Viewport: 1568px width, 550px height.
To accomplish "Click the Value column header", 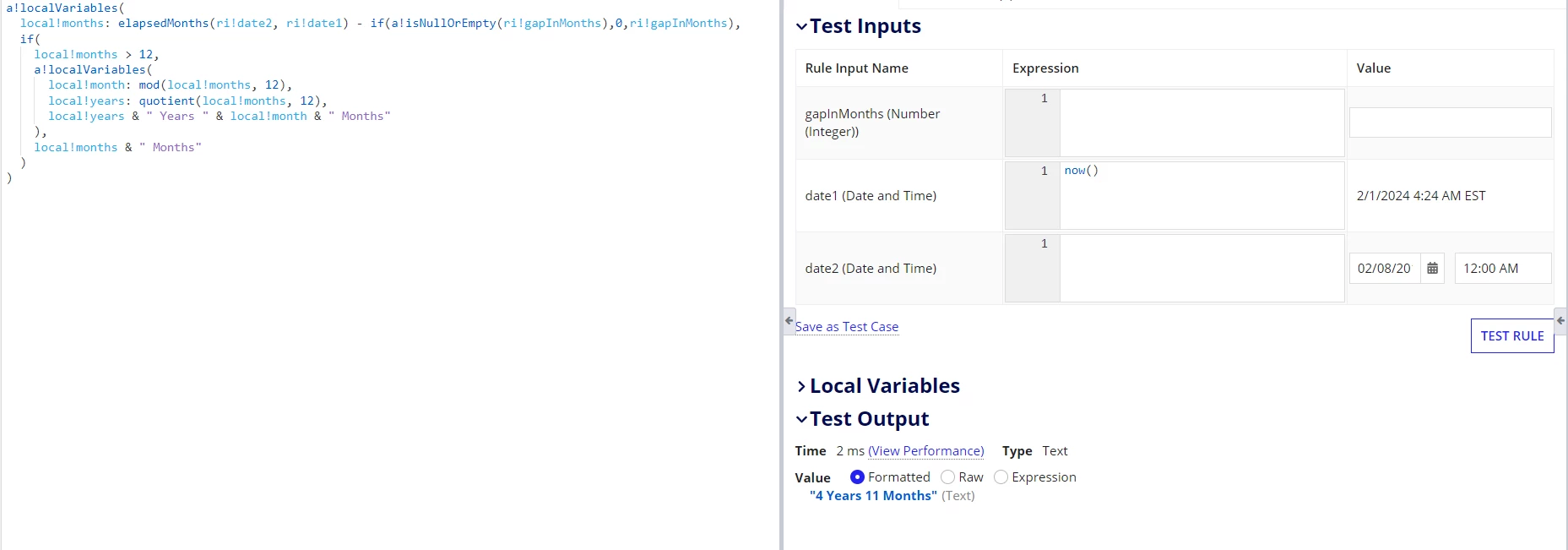I will coord(1373,68).
